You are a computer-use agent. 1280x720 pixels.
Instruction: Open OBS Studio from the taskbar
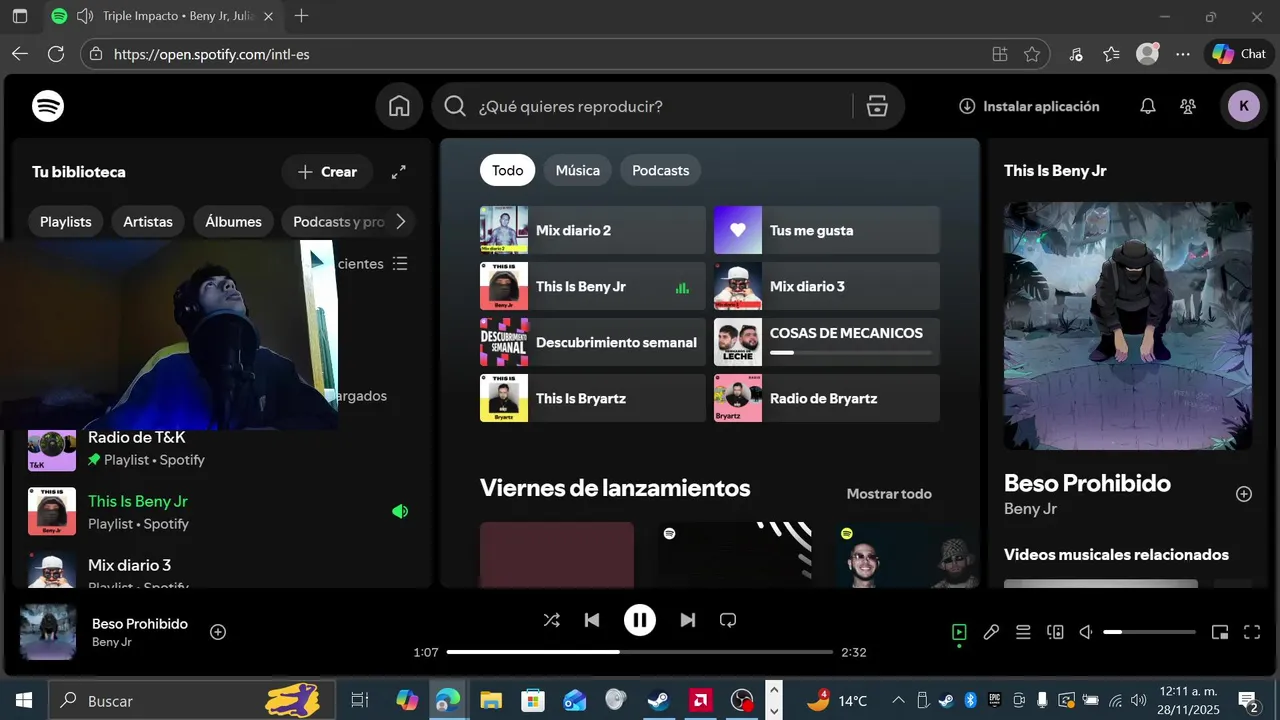742,701
